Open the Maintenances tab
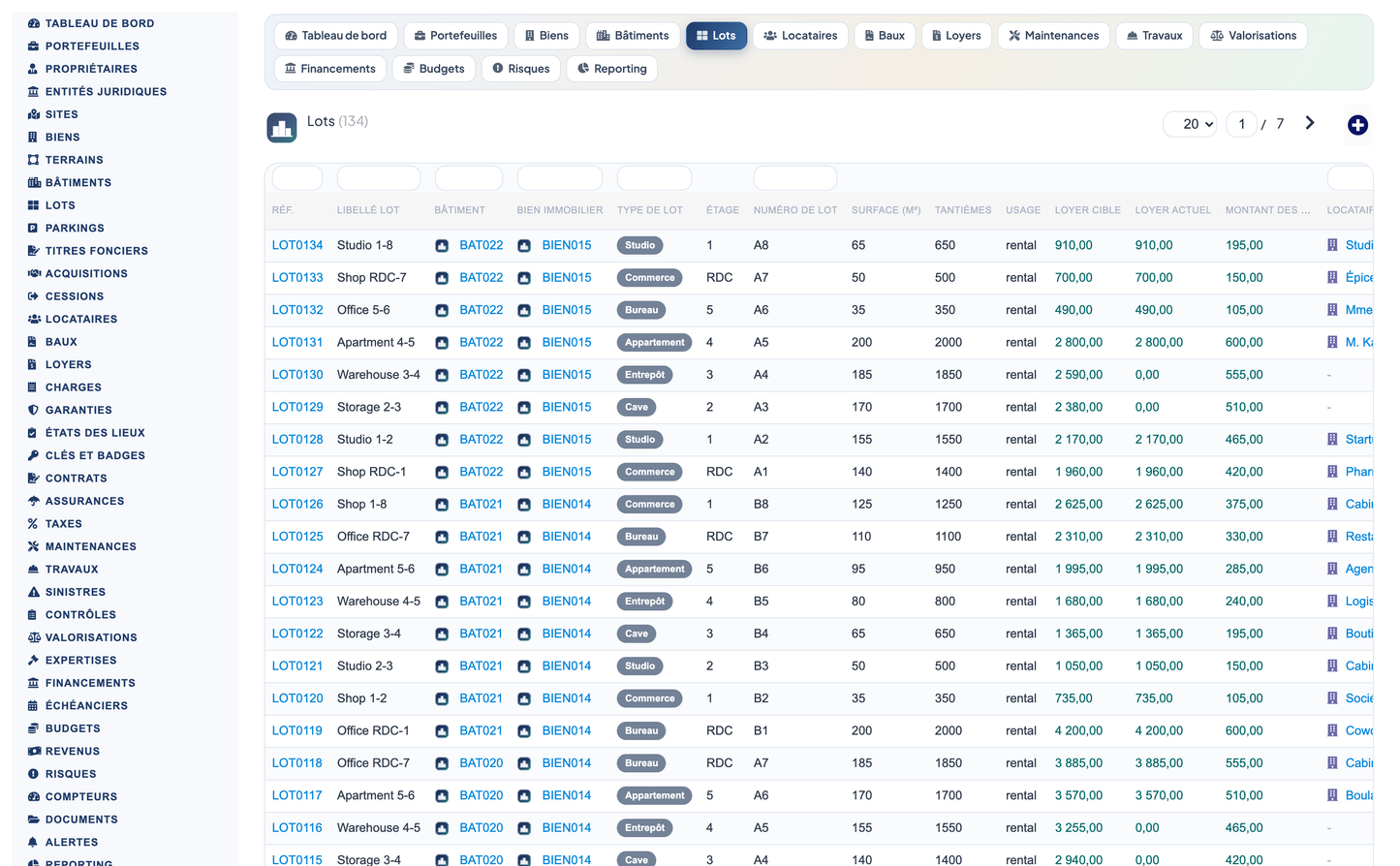The image size is (1400, 866). [x=1053, y=36]
